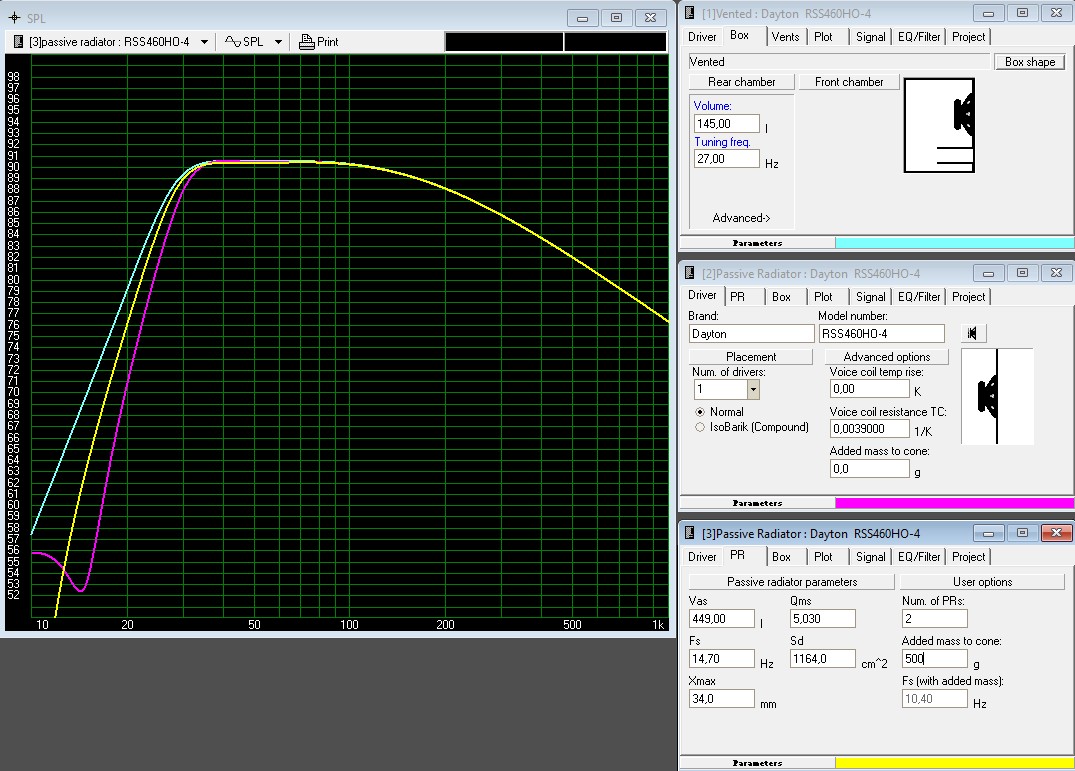Open the Num. of drivers combo box
This screenshot has height=771, width=1075.
pyautogui.click(x=753, y=389)
